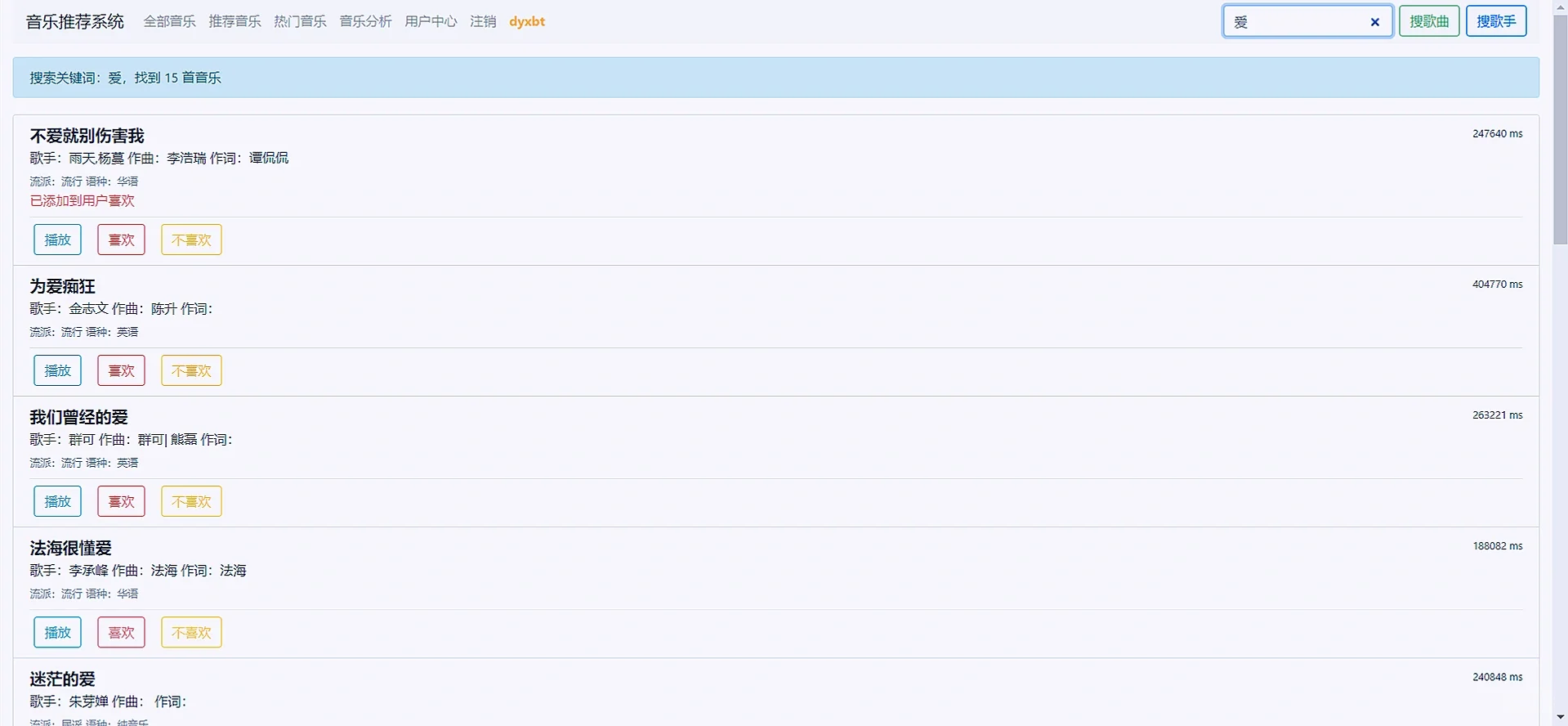Screen dimensions: 1568x726
Task: Select the title 我们曾经的爱
Action: tap(79, 417)
